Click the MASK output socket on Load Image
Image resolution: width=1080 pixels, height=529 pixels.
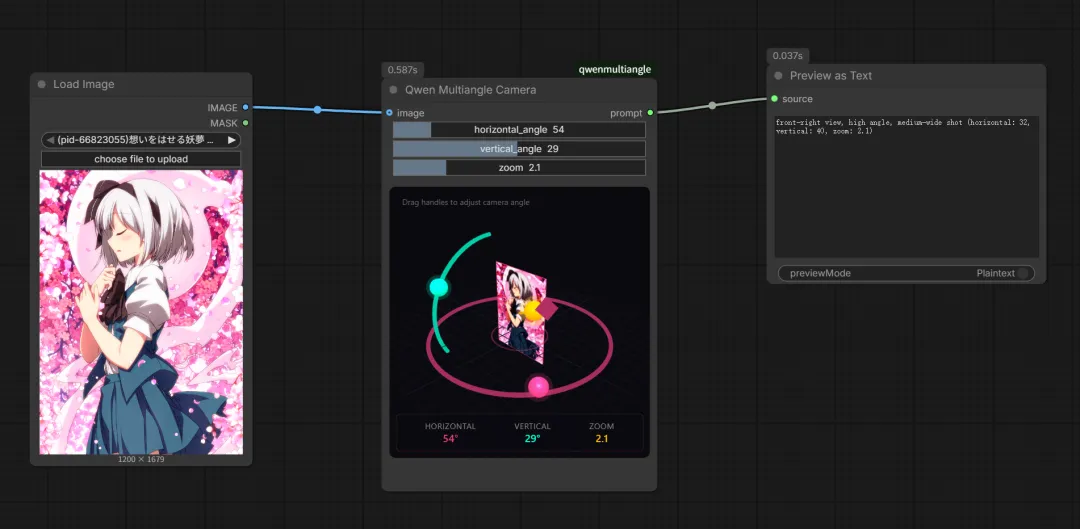pos(245,123)
